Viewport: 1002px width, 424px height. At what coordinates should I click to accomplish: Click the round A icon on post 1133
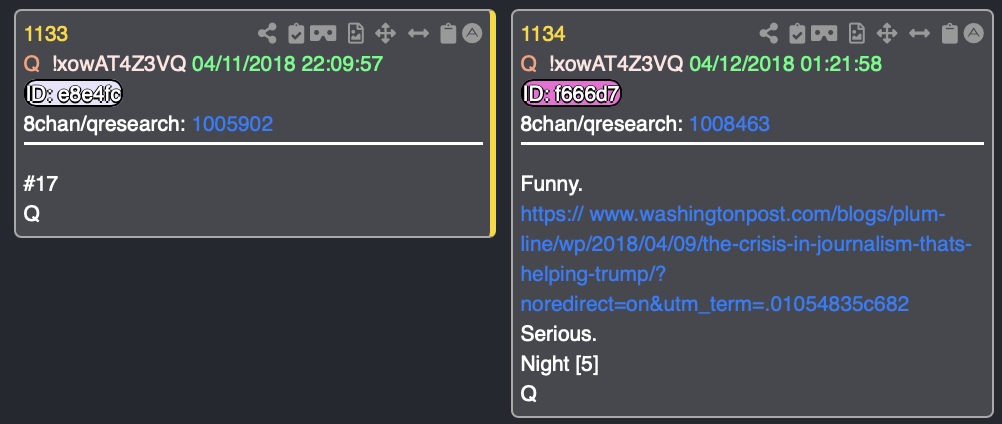(472, 33)
